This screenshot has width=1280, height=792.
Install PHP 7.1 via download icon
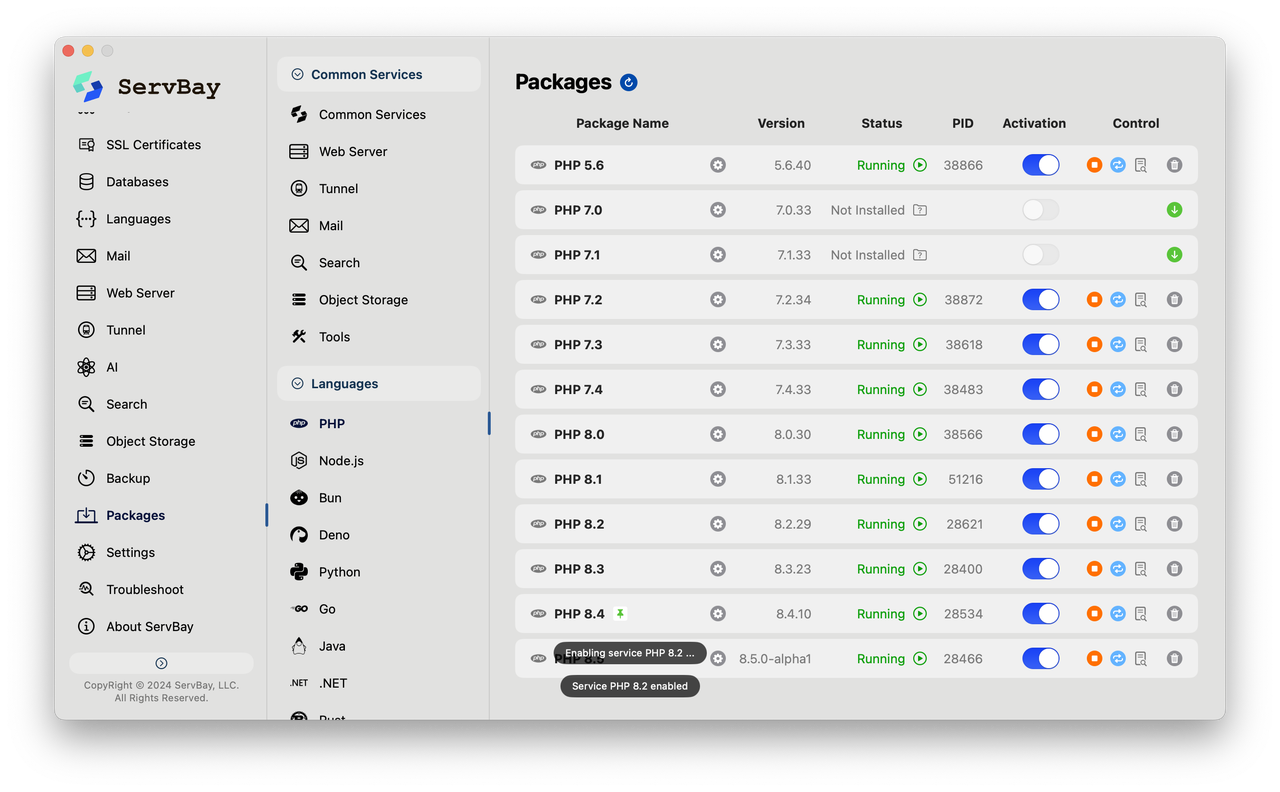[x=1174, y=255]
